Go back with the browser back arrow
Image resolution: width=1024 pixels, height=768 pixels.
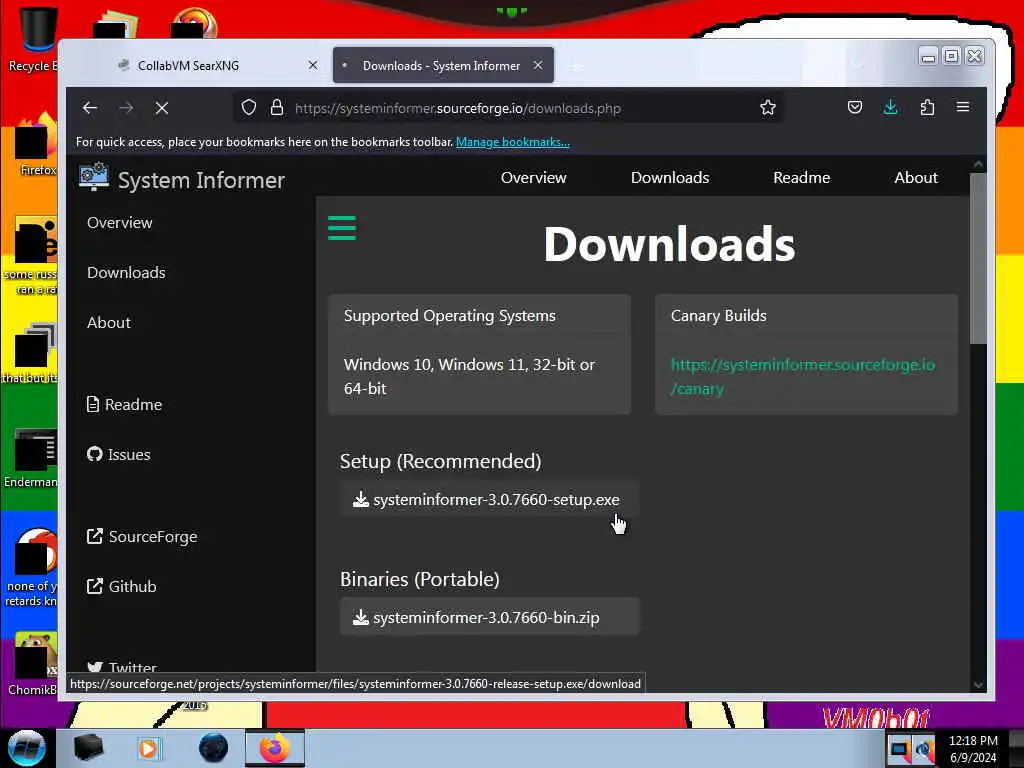90,108
